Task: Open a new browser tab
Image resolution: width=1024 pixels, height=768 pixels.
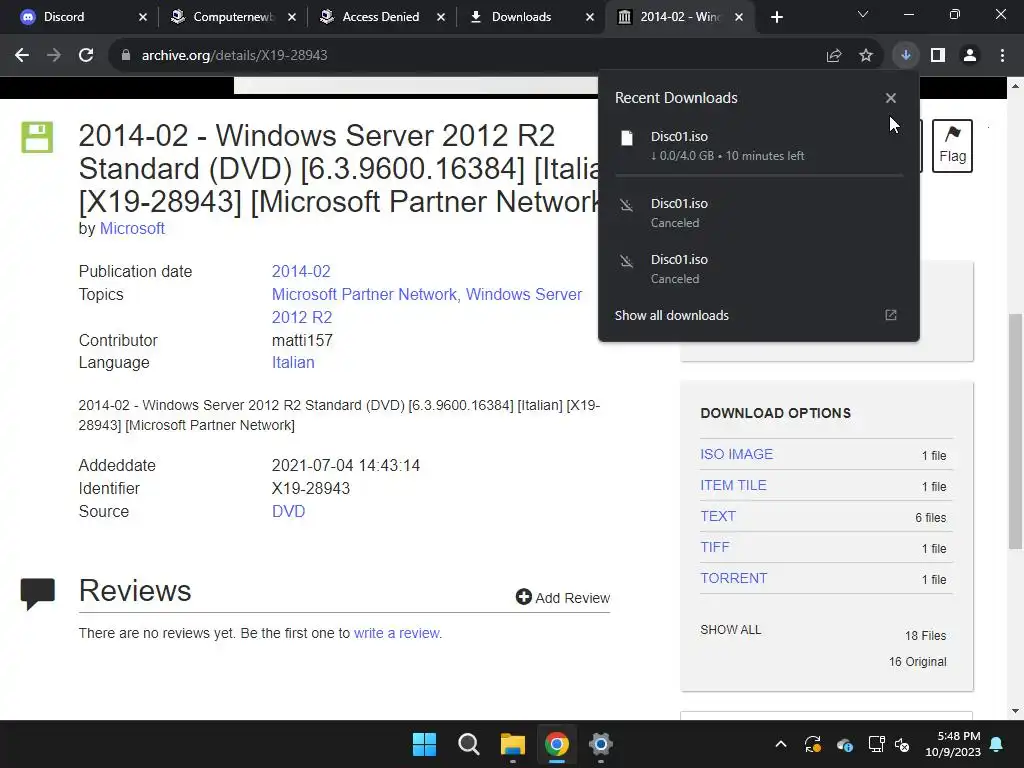Action: tap(776, 17)
